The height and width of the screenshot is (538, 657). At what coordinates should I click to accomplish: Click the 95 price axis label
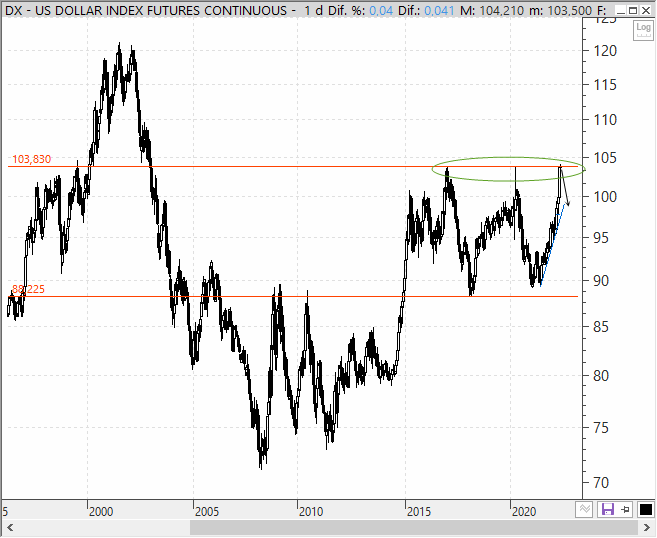pyautogui.click(x=600, y=238)
